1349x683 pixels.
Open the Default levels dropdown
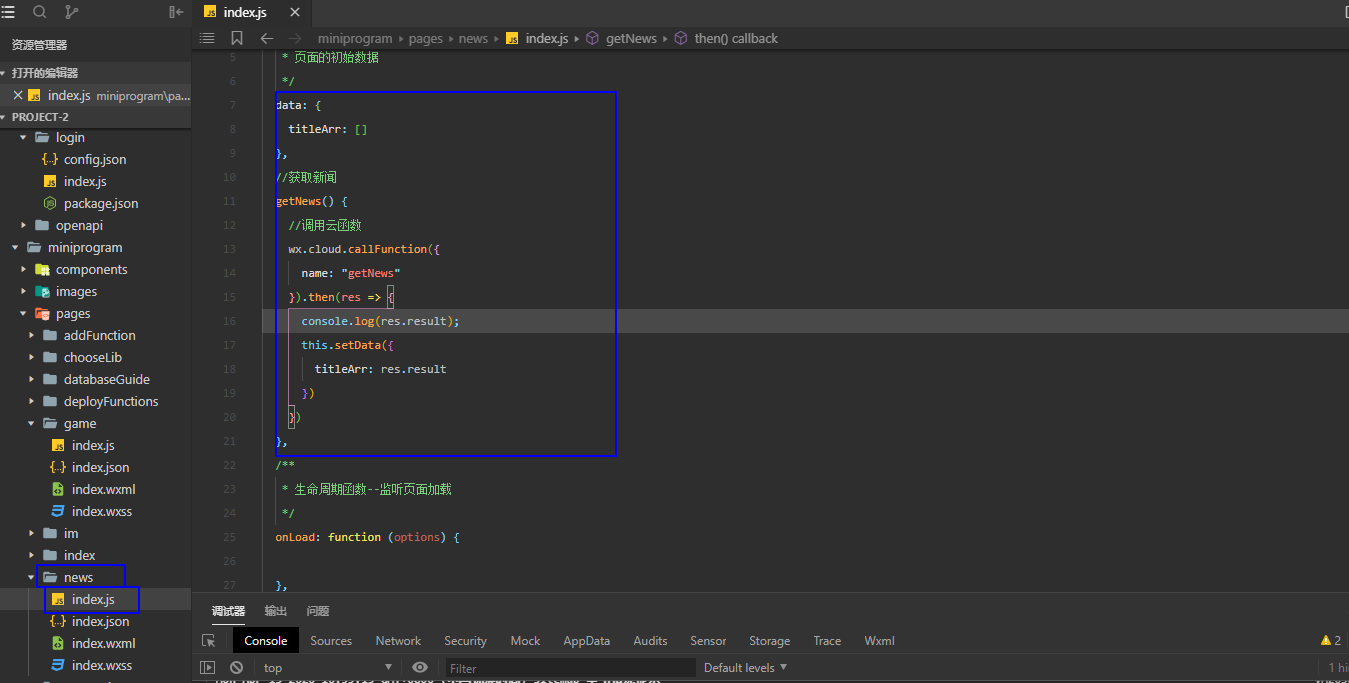point(745,668)
